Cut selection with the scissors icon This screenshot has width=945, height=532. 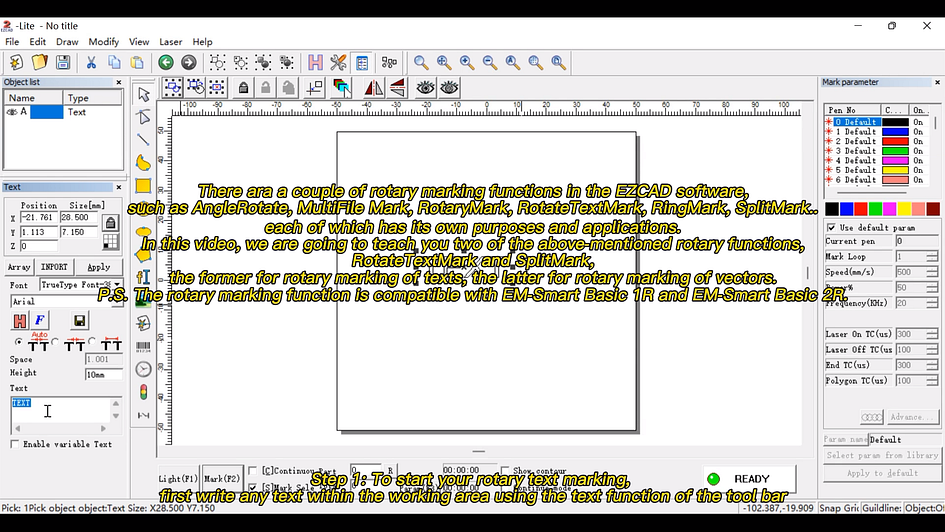coord(91,62)
